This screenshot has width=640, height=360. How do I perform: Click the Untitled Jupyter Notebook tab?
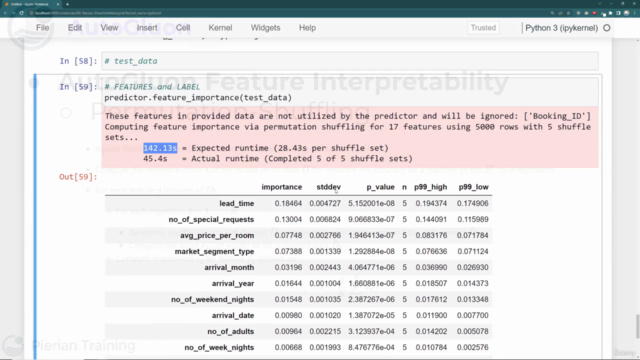[x=31, y=4]
